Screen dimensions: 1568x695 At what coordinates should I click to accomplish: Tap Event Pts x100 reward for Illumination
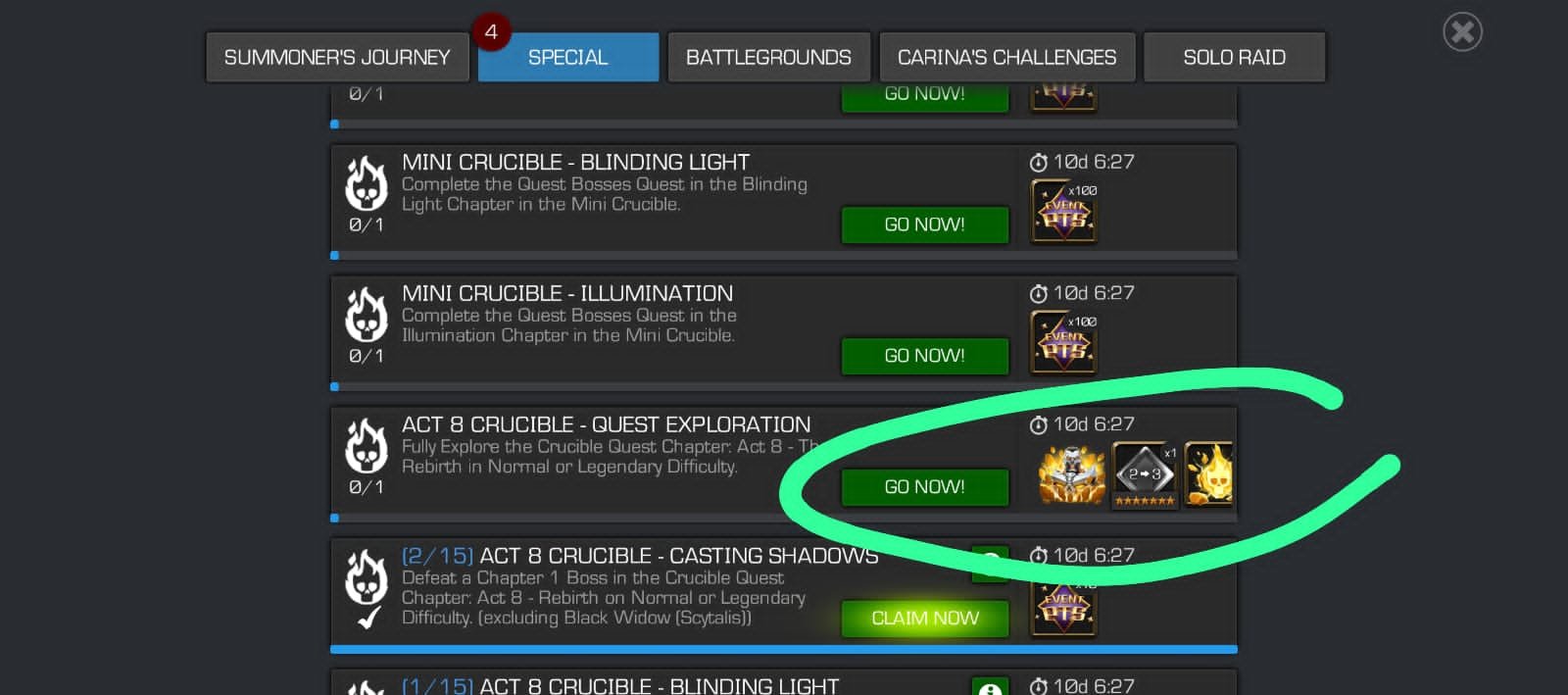click(1063, 342)
